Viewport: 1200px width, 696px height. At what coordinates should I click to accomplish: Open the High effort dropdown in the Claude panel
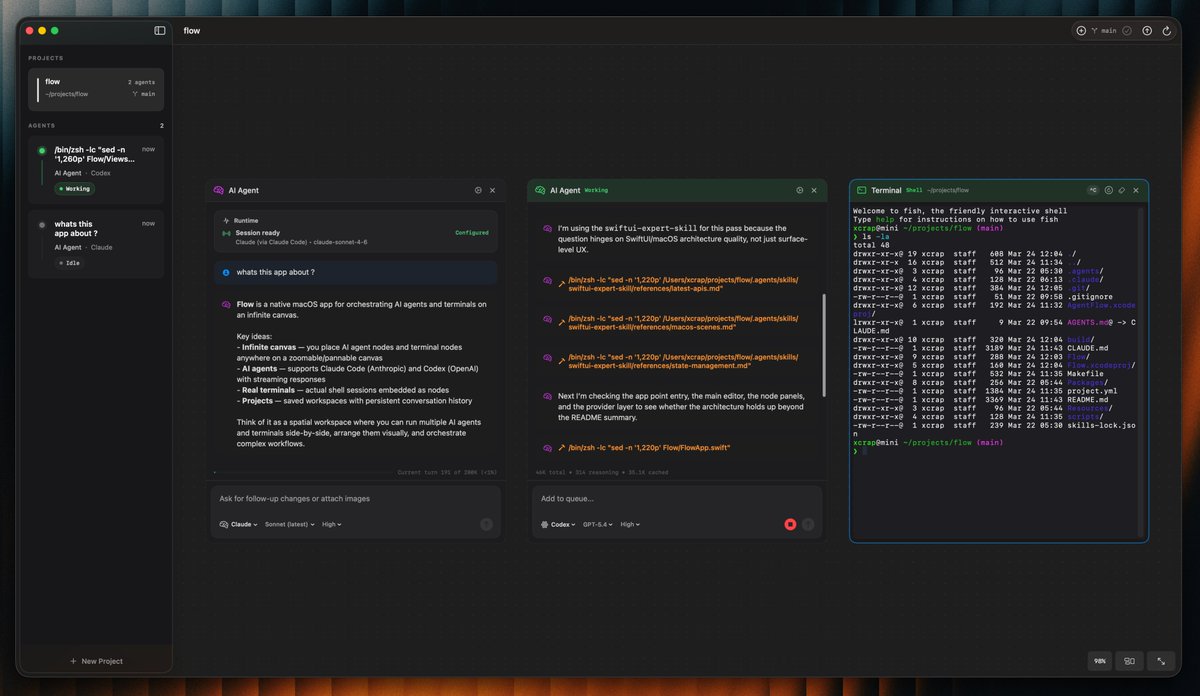click(x=331, y=524)
